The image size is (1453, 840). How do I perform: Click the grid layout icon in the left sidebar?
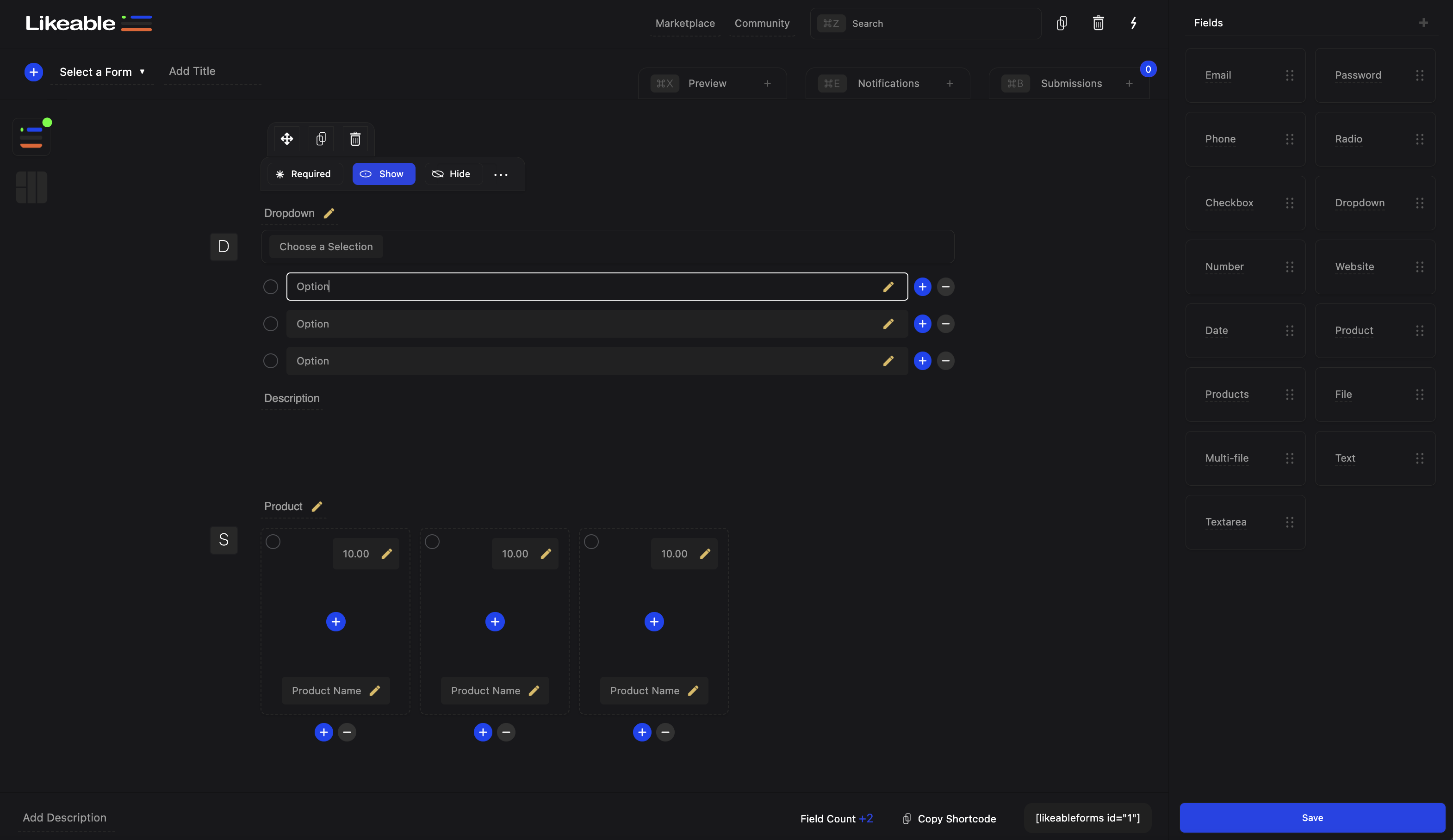pyautogui.click(x=31, y=187)
